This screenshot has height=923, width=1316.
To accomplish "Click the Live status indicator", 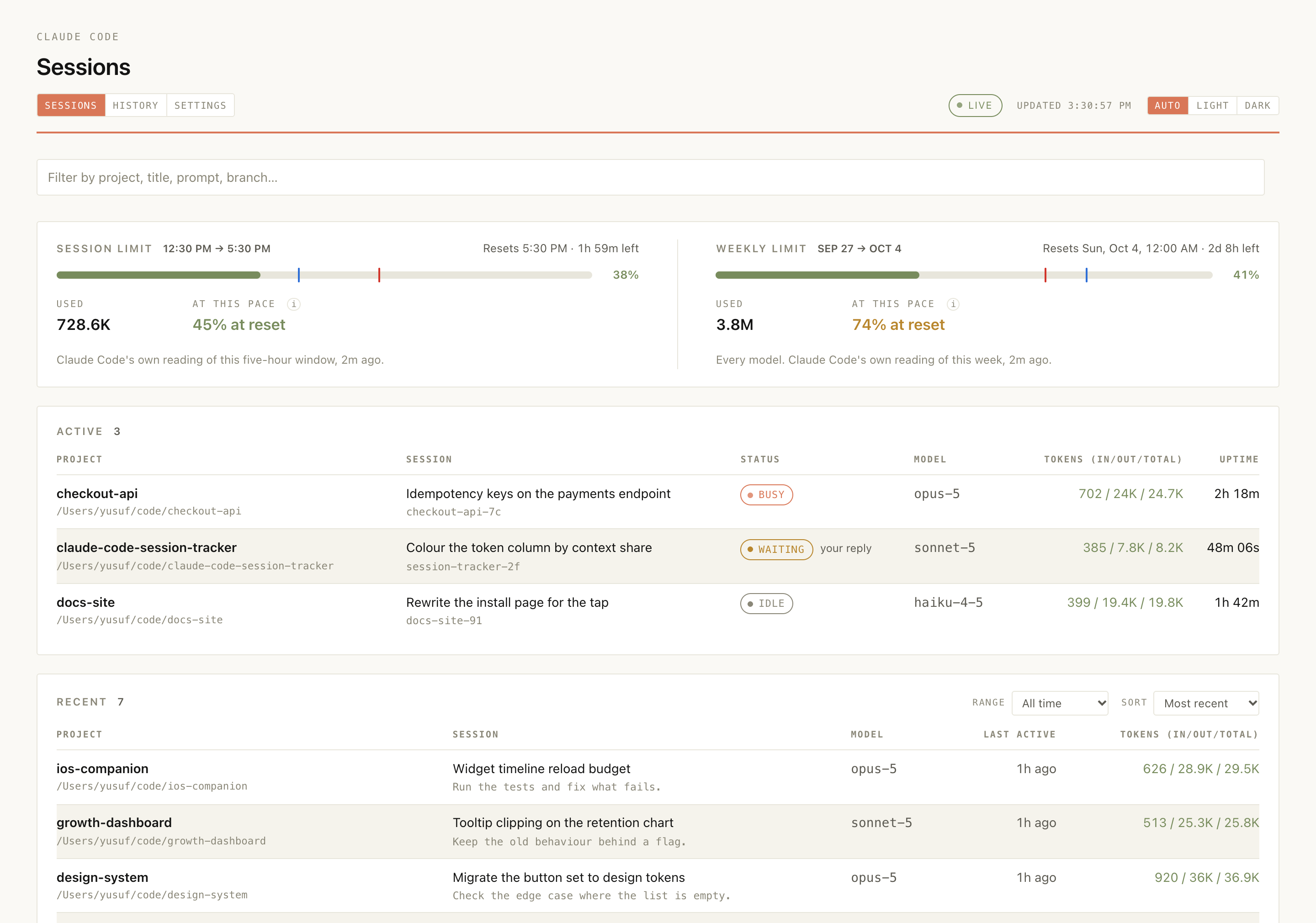I will (975, 106).
